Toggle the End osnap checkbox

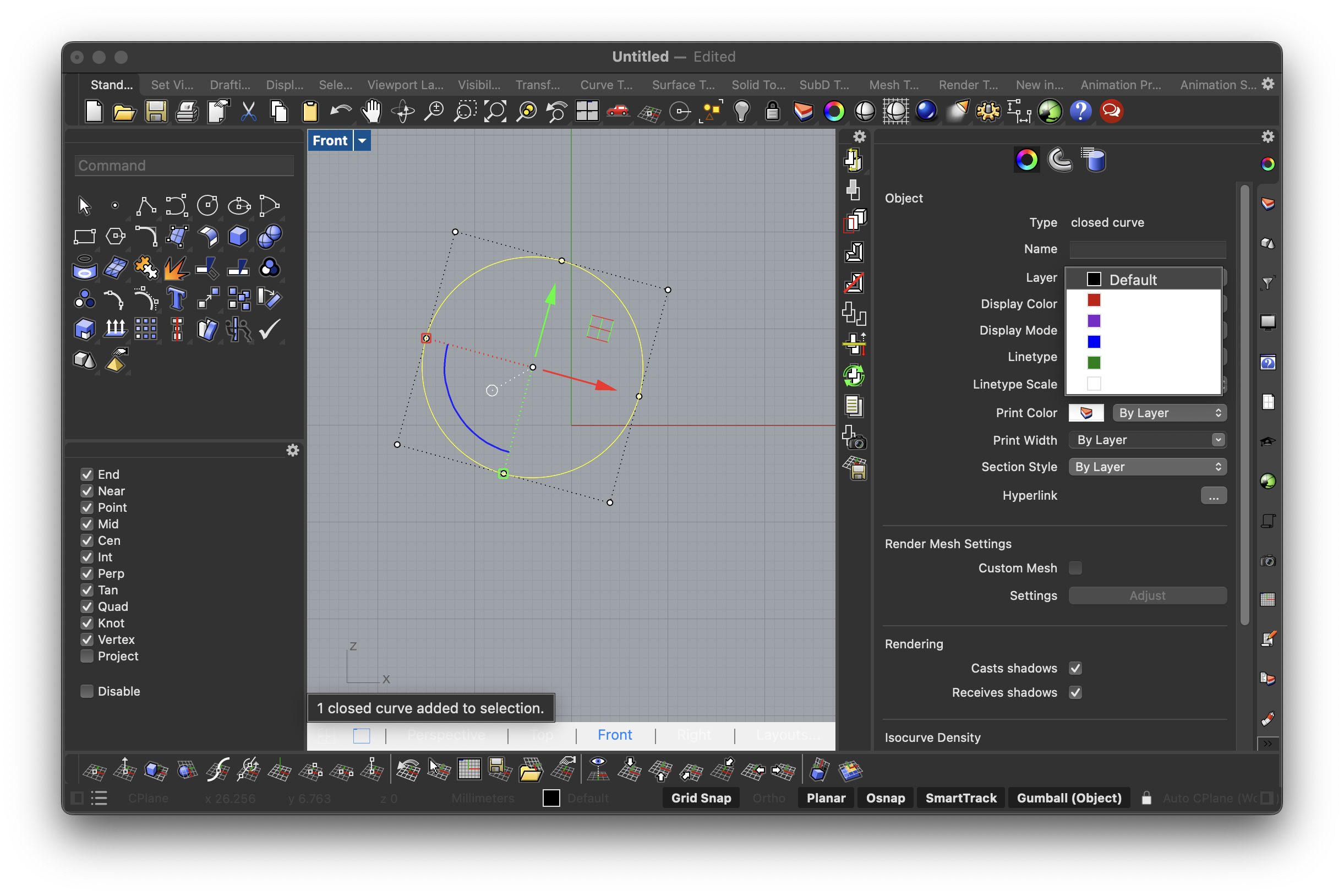coord(87,474)
